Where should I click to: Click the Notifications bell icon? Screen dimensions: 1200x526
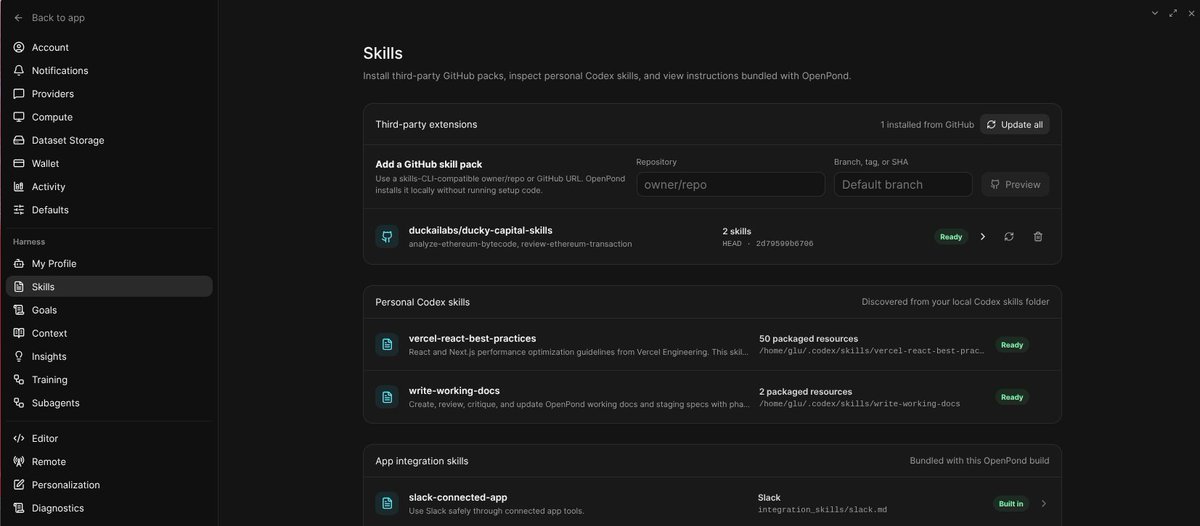(x=19, y=71)
